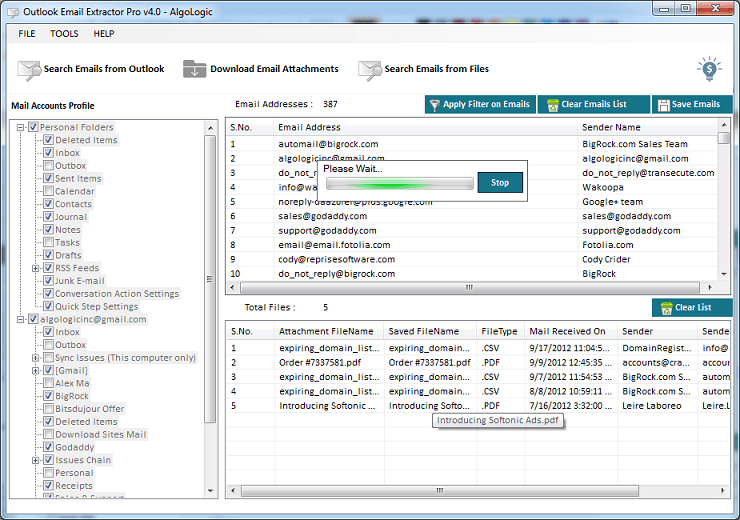
Task: Select sales@godaddy.com in email address column
Action: 322,216
